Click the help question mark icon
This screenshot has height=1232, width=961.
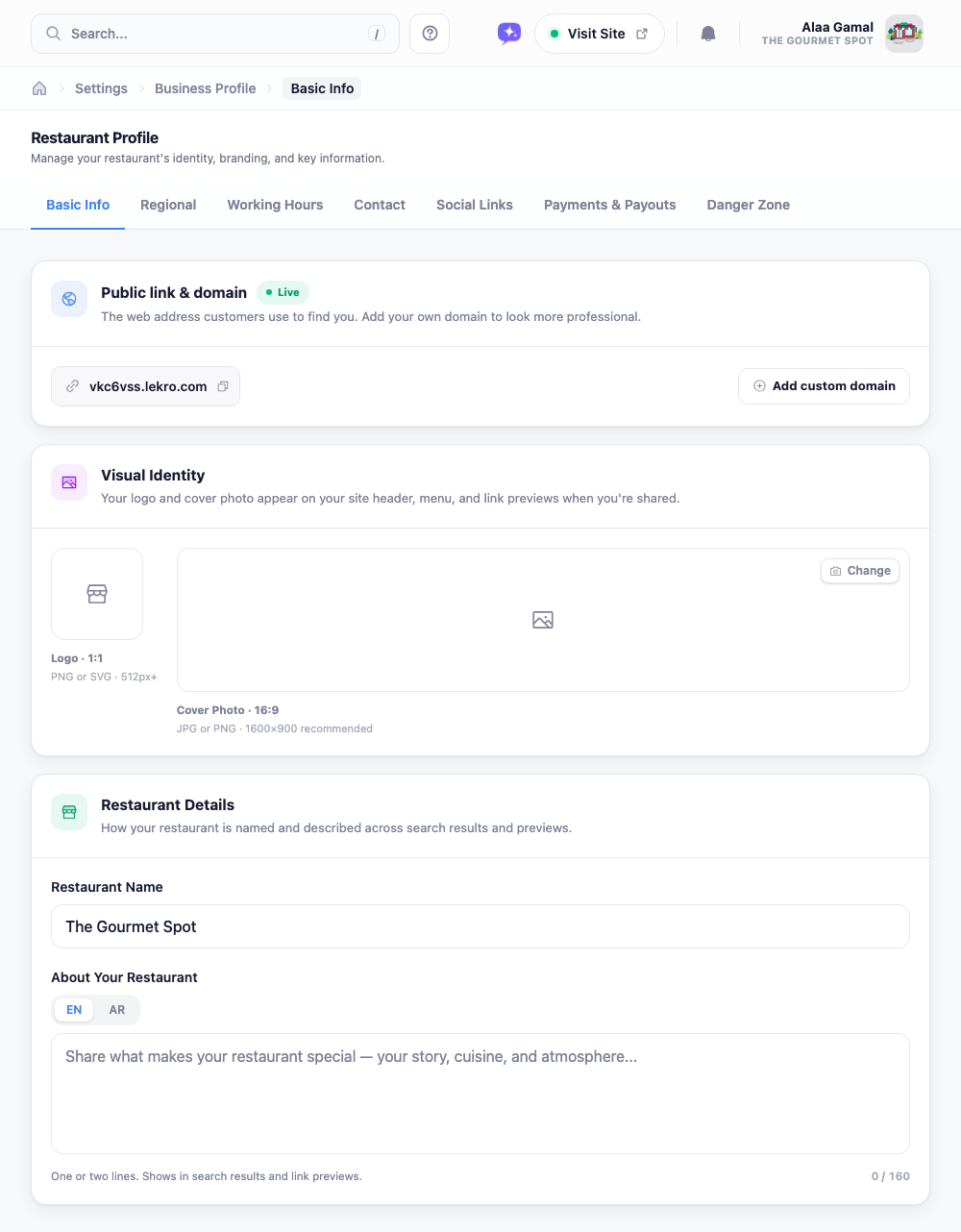tap(430, 34)
